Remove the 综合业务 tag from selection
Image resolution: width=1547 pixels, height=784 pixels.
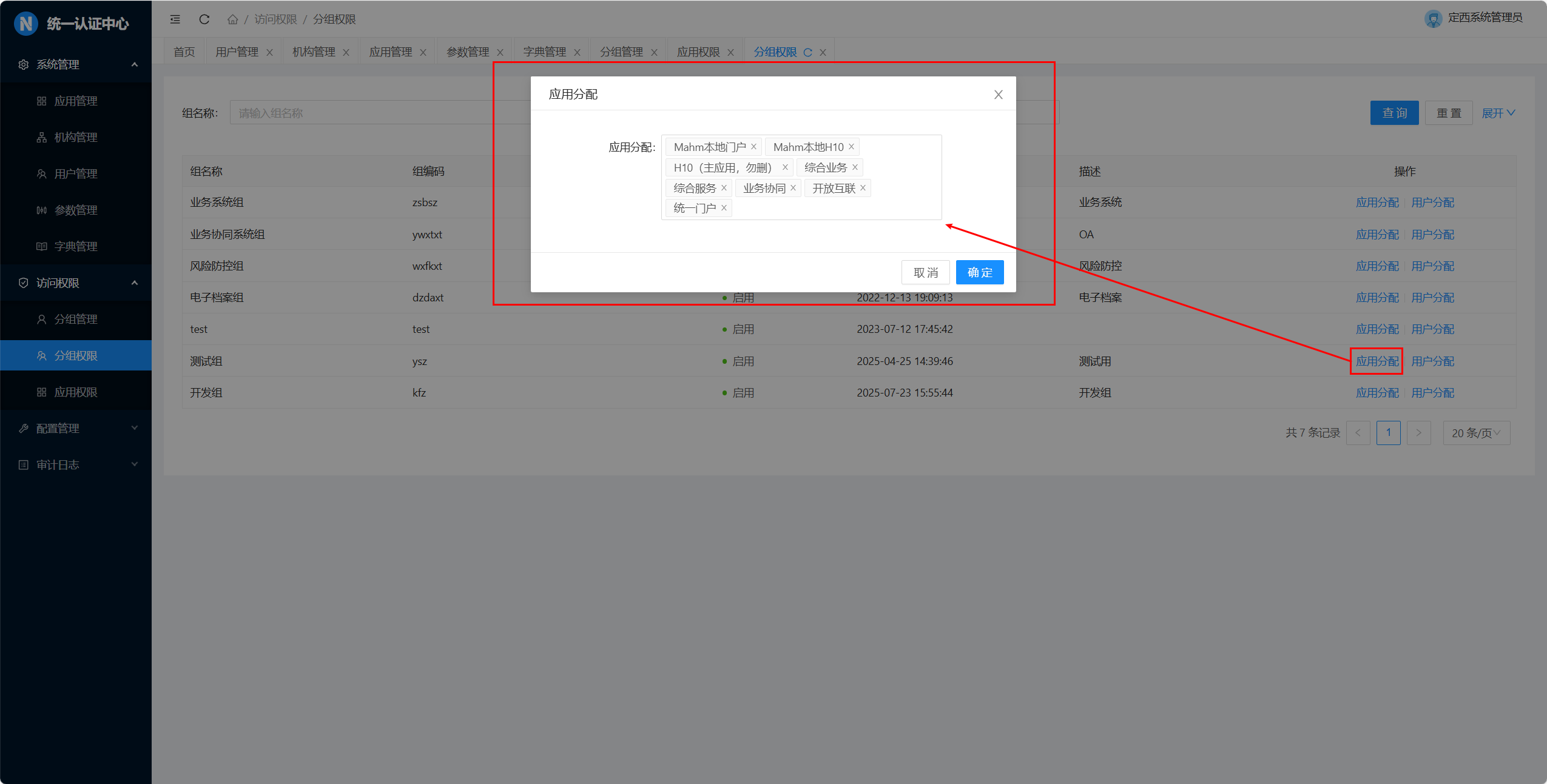coord(855,167)
